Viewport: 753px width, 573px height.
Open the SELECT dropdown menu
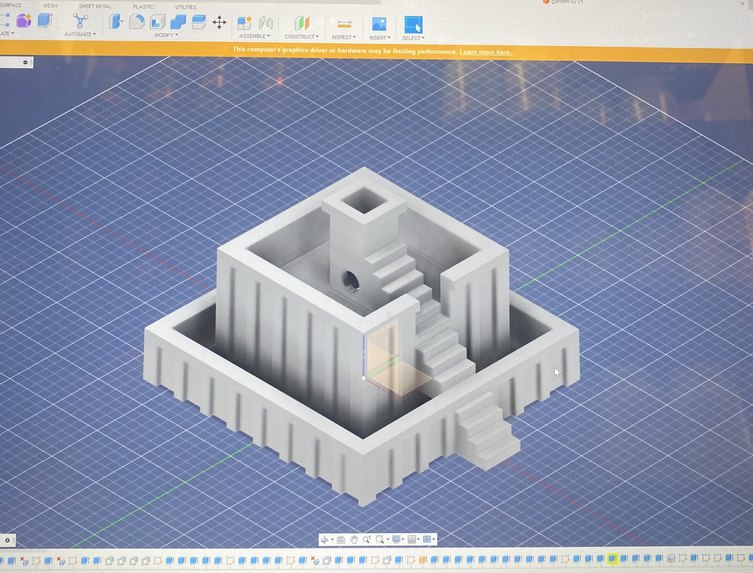pos(413,37)
